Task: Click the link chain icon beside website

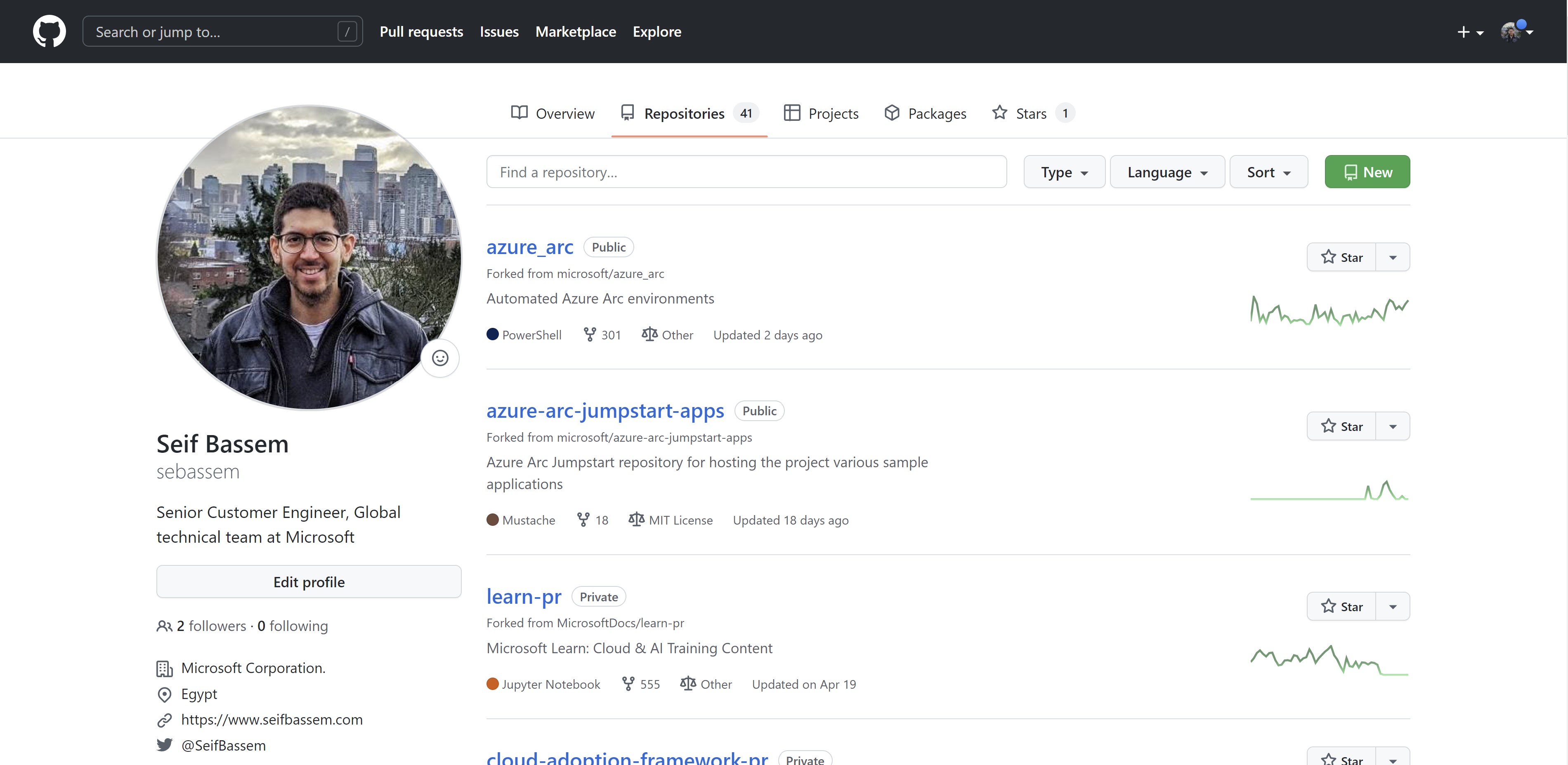Action: (164, 720)
